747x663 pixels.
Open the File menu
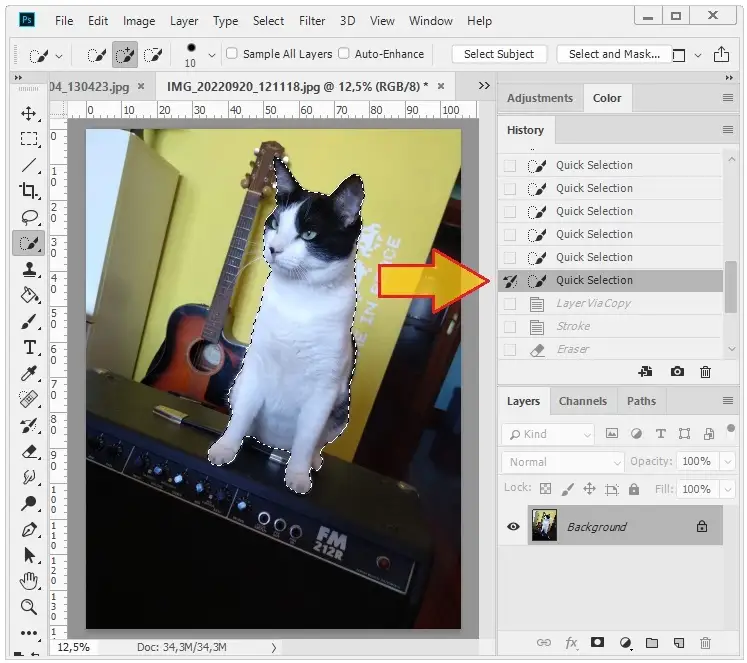tap(64, 21)
